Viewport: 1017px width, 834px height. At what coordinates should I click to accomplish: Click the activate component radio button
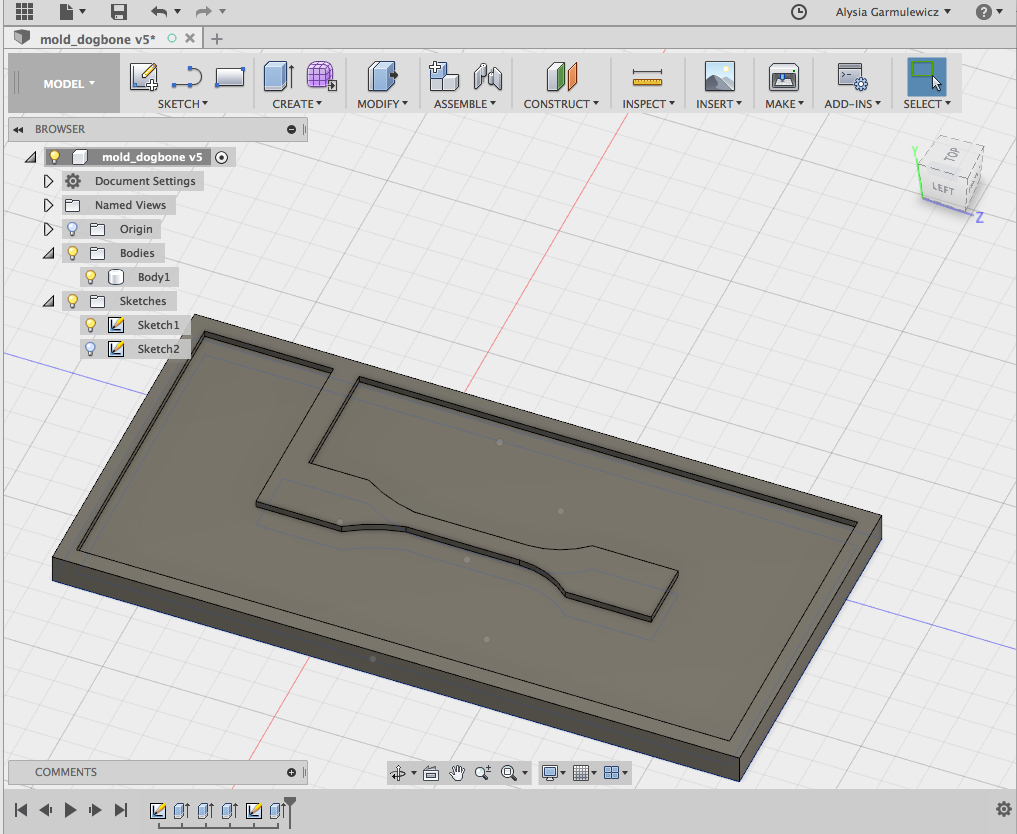point(221,158)
